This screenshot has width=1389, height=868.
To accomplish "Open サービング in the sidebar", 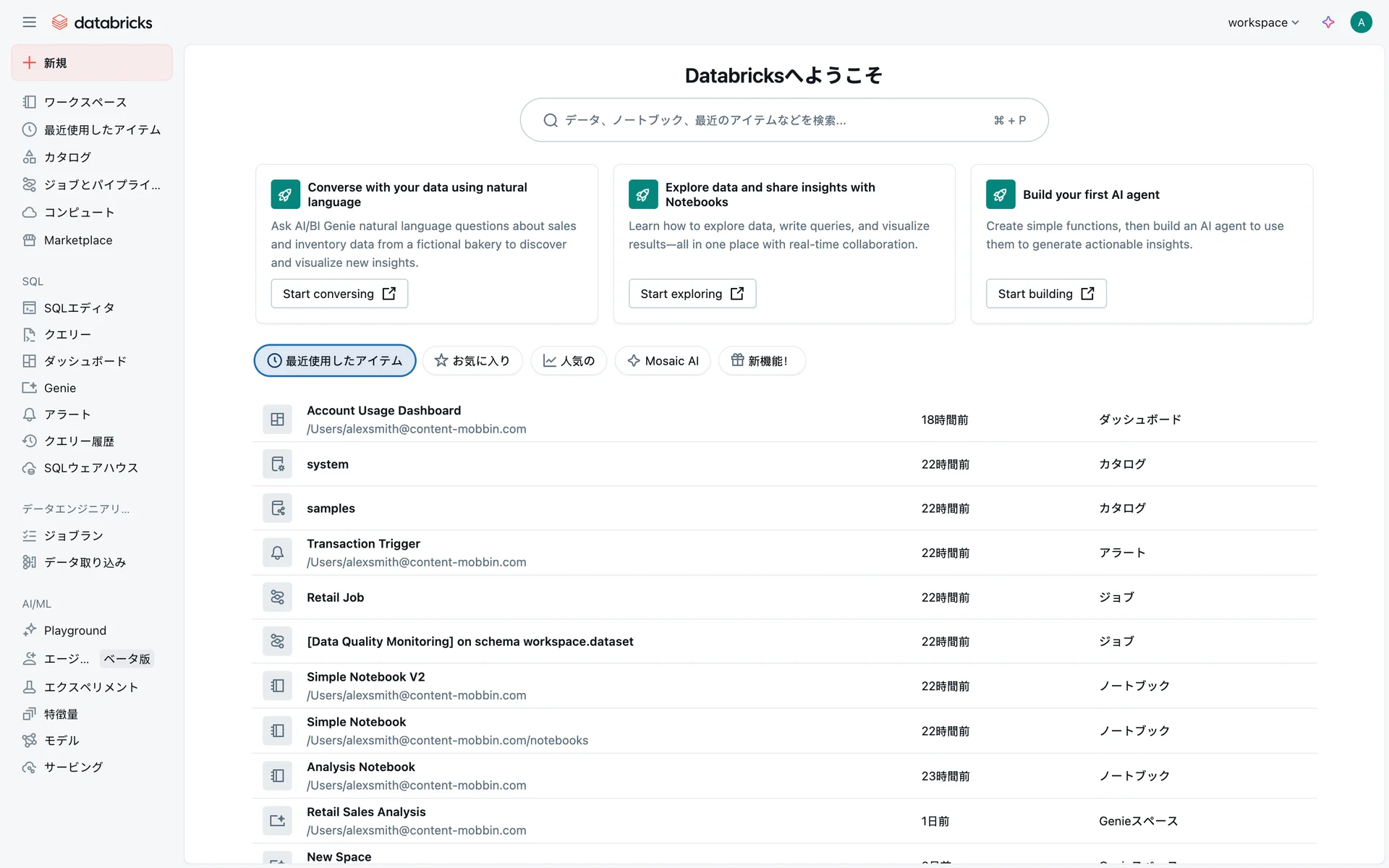I will point(73,767).
